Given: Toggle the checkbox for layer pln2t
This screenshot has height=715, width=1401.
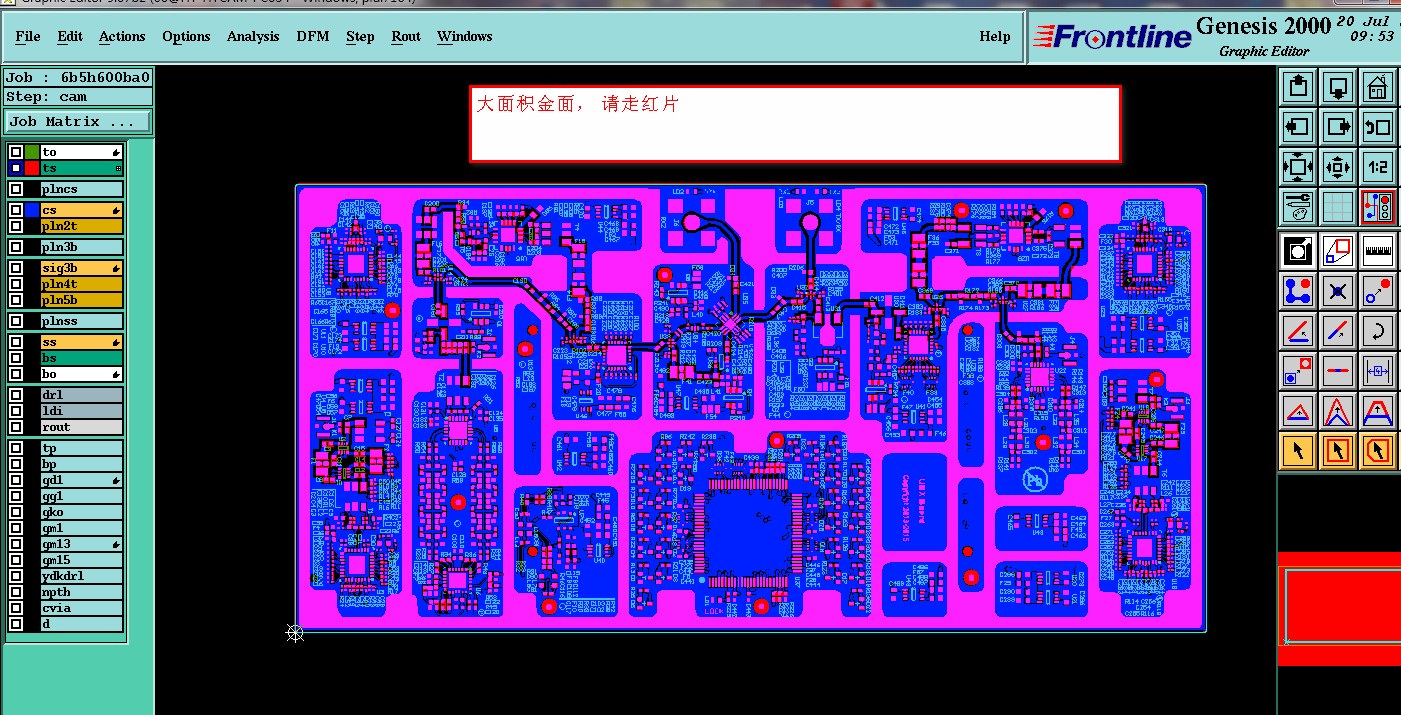Looking at the screenshot, I should pos(16,226).
